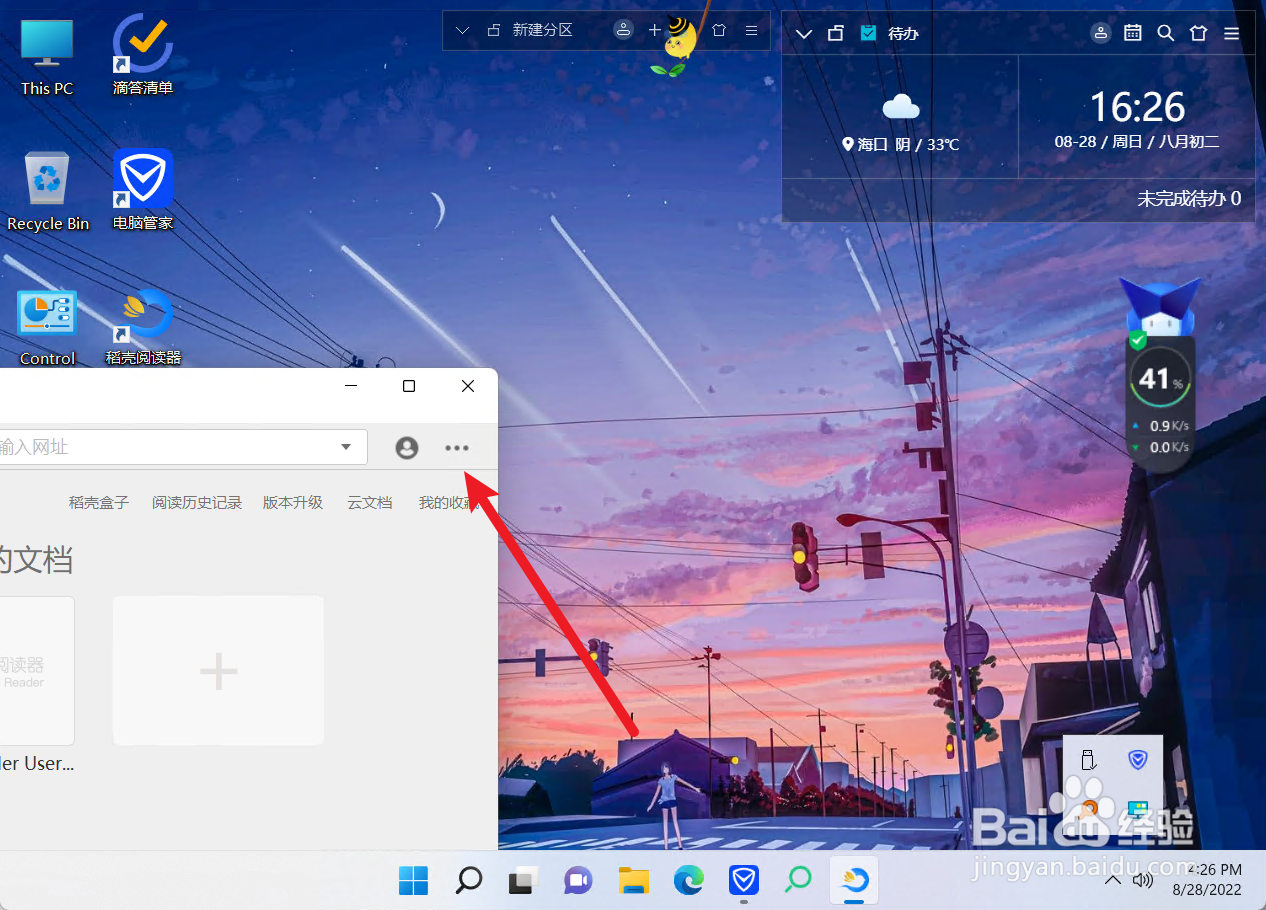Click the monitor icon in tray popup
The width and height of the screenshot is (1266, 910).
pyautogui.click(x=1137, y=808)
